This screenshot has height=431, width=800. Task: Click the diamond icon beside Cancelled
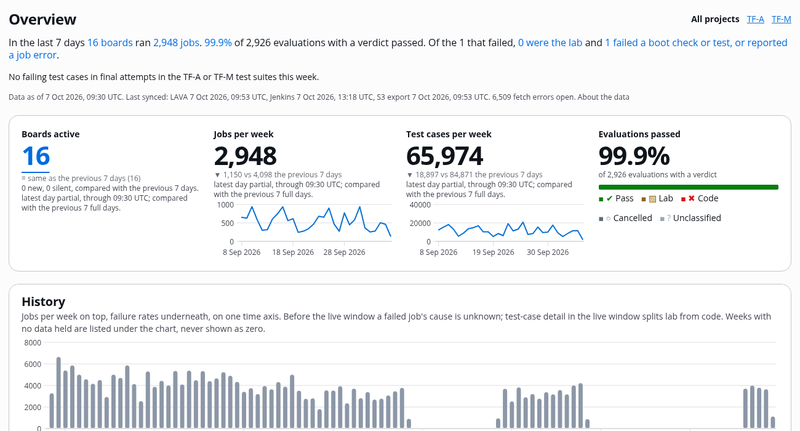tap(608, 219)
